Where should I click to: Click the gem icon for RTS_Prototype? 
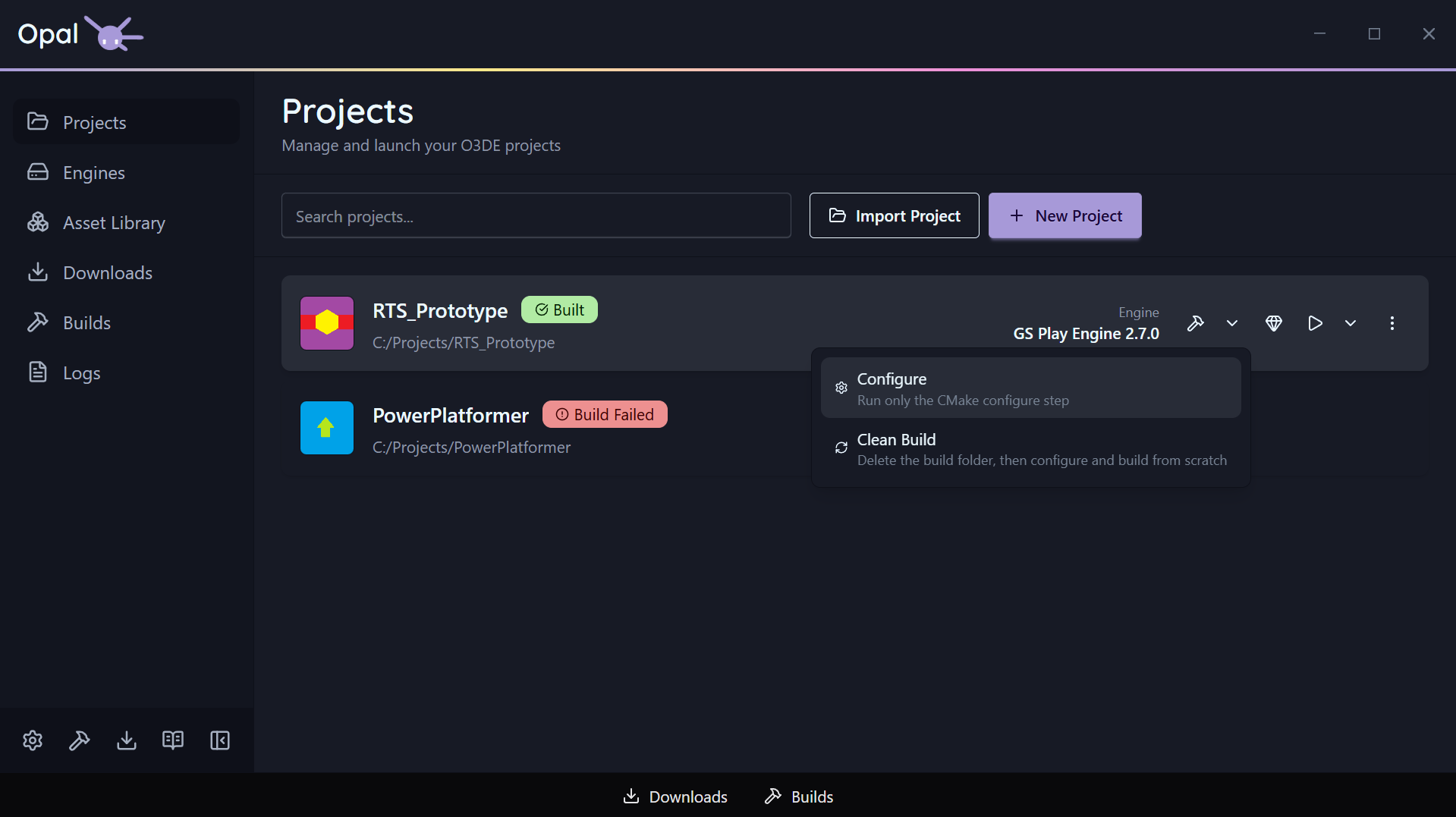1274,323
